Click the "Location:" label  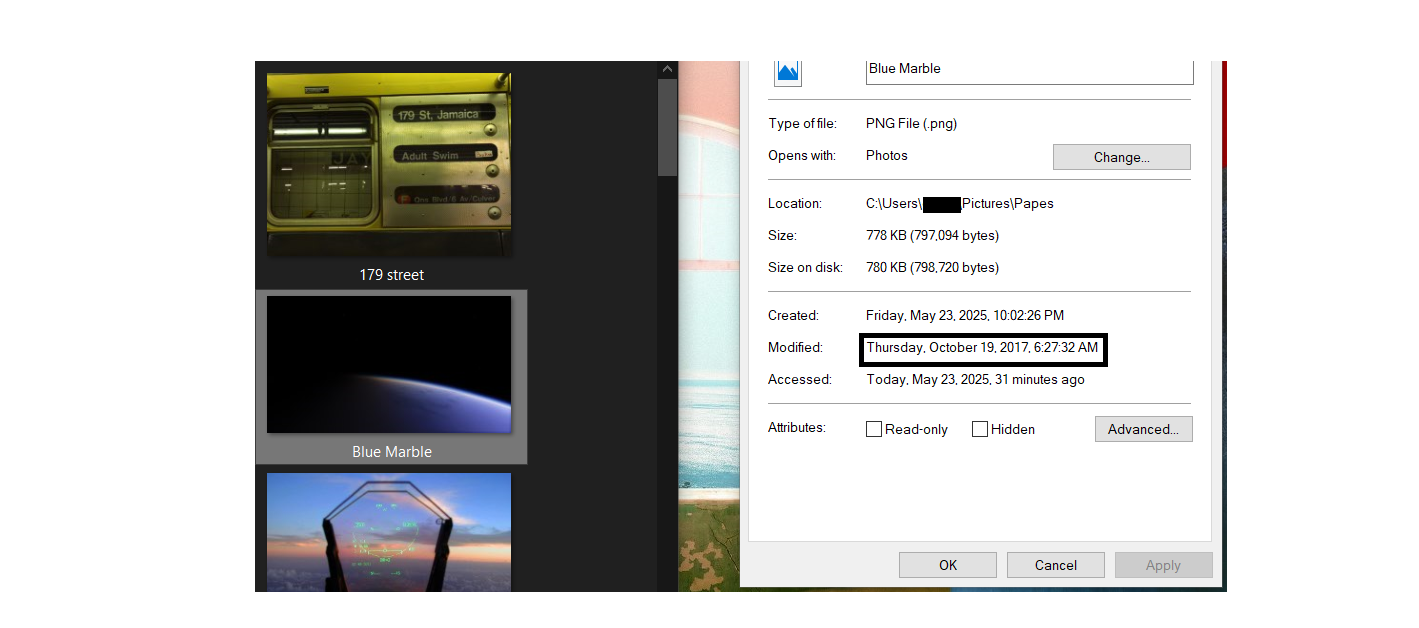(795, 203)
